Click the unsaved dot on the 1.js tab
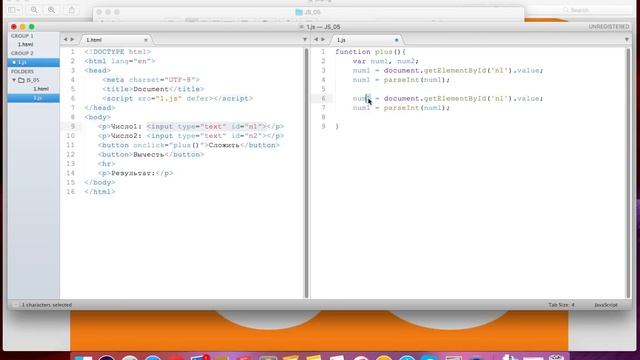The width and height of the screenshot is (640, 360). click(x=396, y=40)
